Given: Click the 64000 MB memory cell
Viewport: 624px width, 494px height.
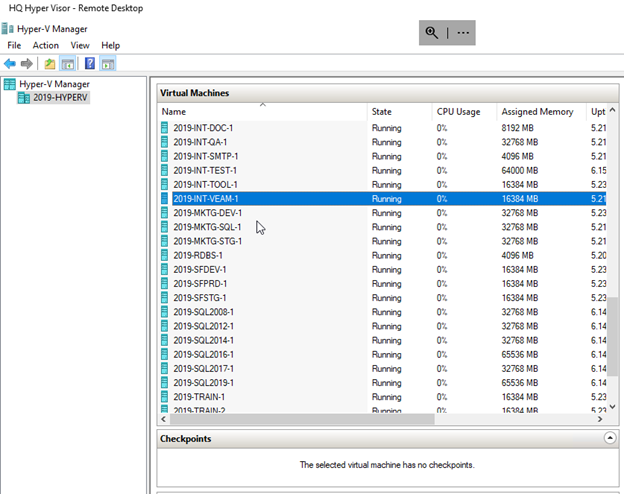Looking at the screenshot, I should tap(519, 170).
